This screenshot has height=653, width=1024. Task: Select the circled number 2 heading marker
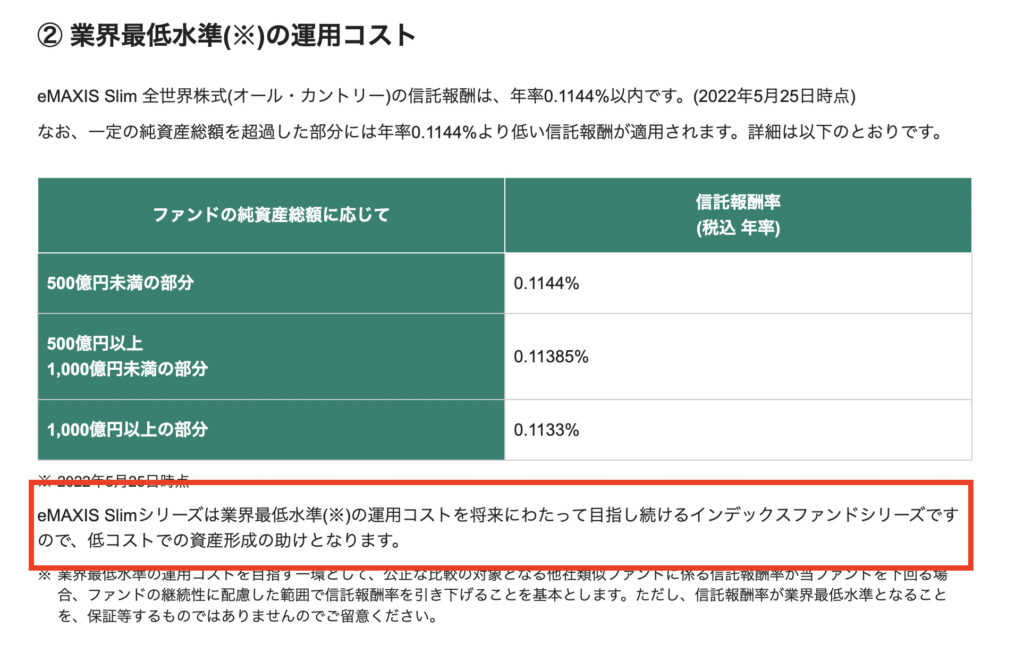click(49, 36)
